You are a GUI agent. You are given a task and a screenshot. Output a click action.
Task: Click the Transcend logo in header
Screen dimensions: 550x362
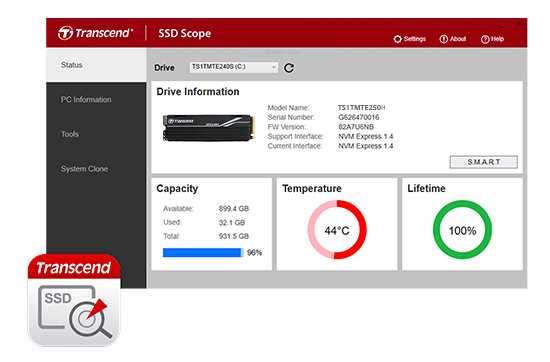[x=95, y=33]
